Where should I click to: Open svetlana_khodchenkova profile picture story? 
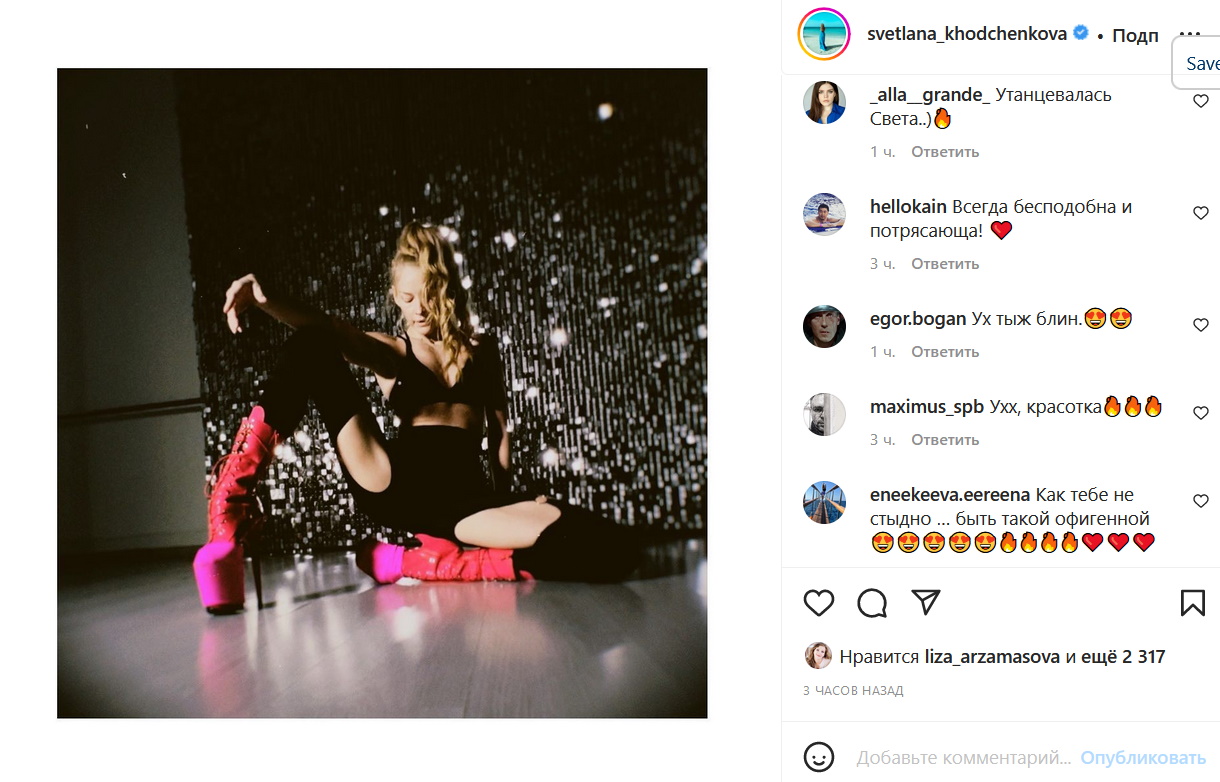click(824, 35)
